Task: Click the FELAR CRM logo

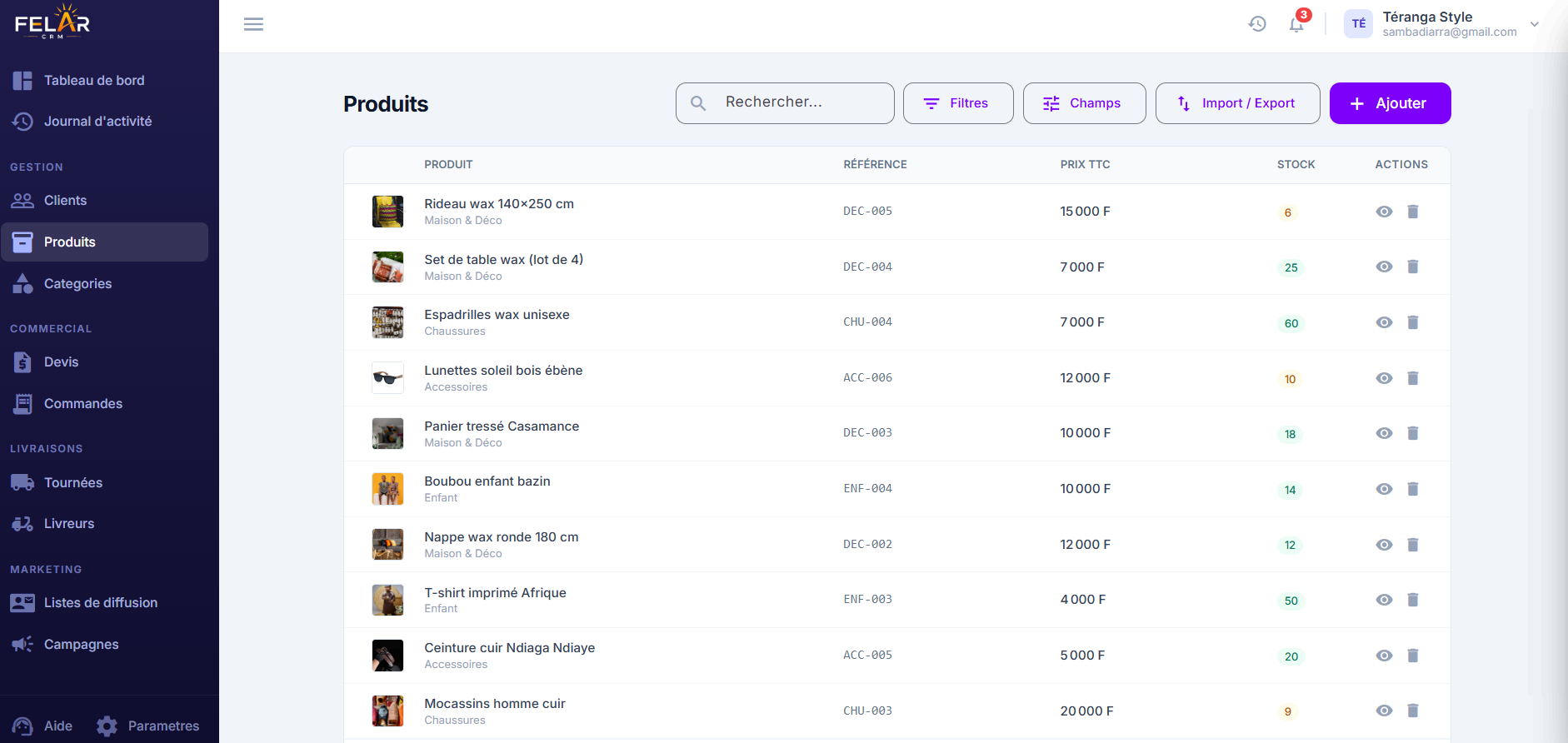Action: (x=52, y=22)
